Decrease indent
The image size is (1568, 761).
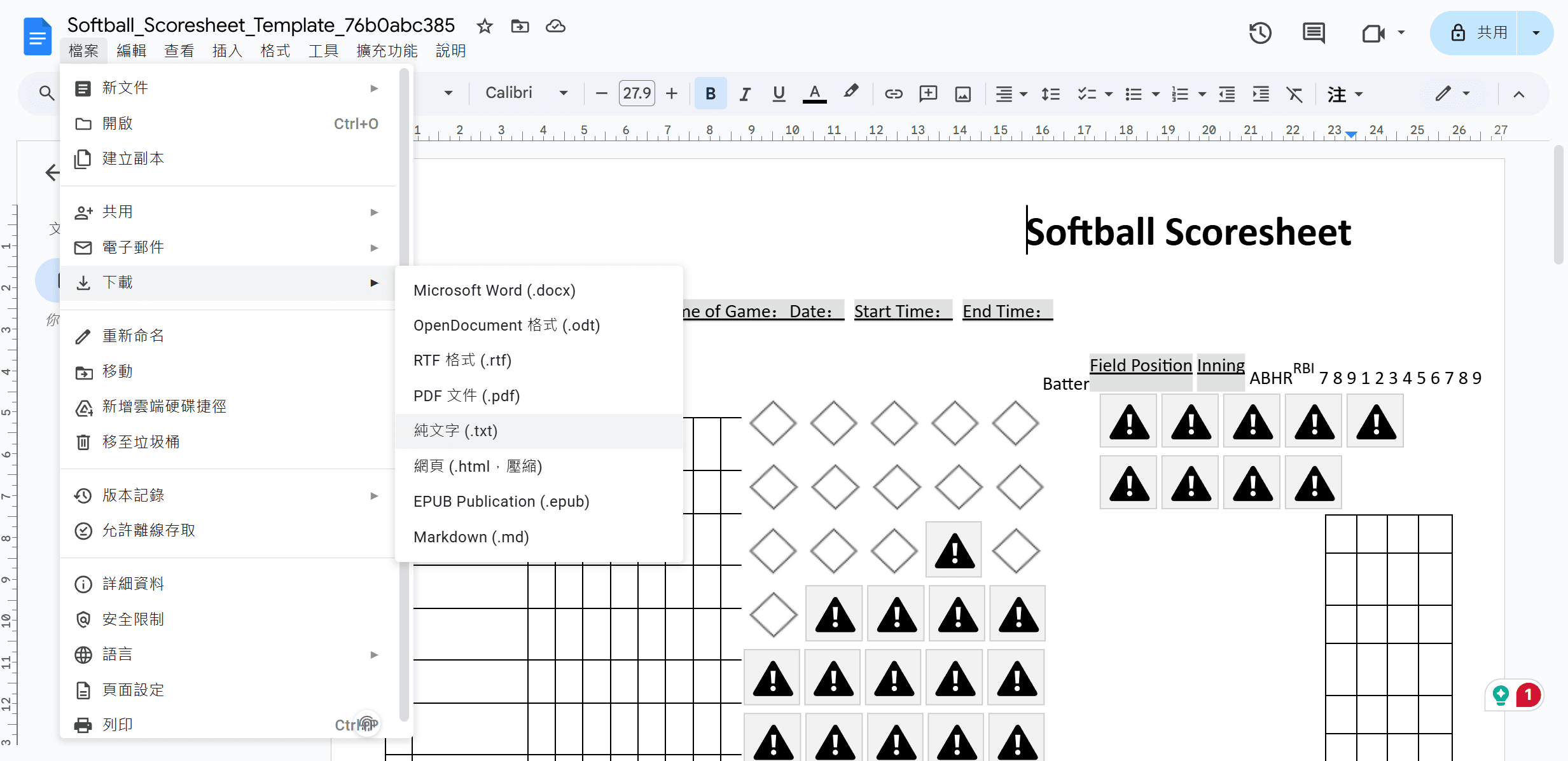(1226, 93)
